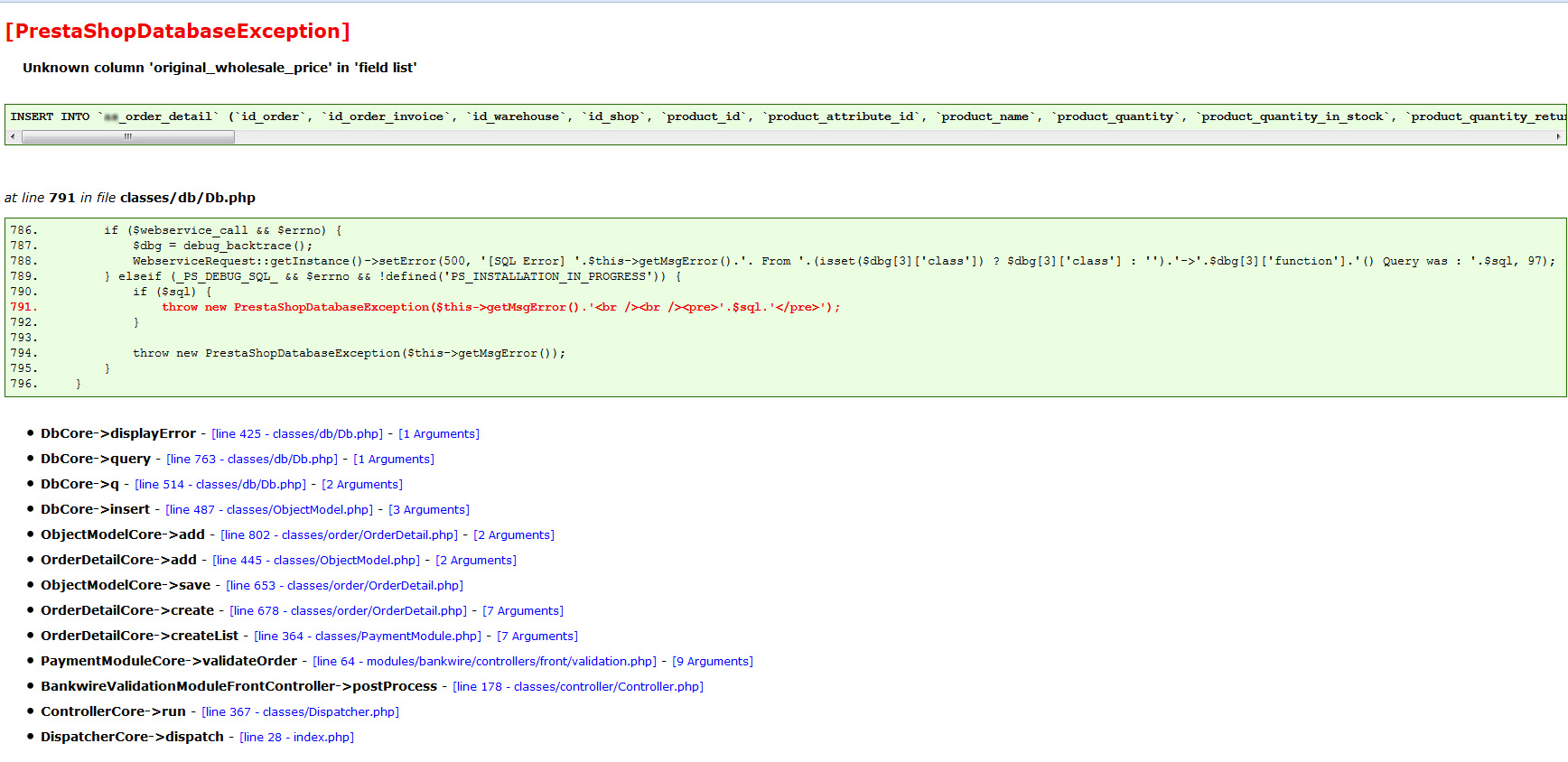The width and height of the screenshot is (1568, 762).
Task: Click the red highlighted line 791 throw statement
Action: tap(501, 307)
